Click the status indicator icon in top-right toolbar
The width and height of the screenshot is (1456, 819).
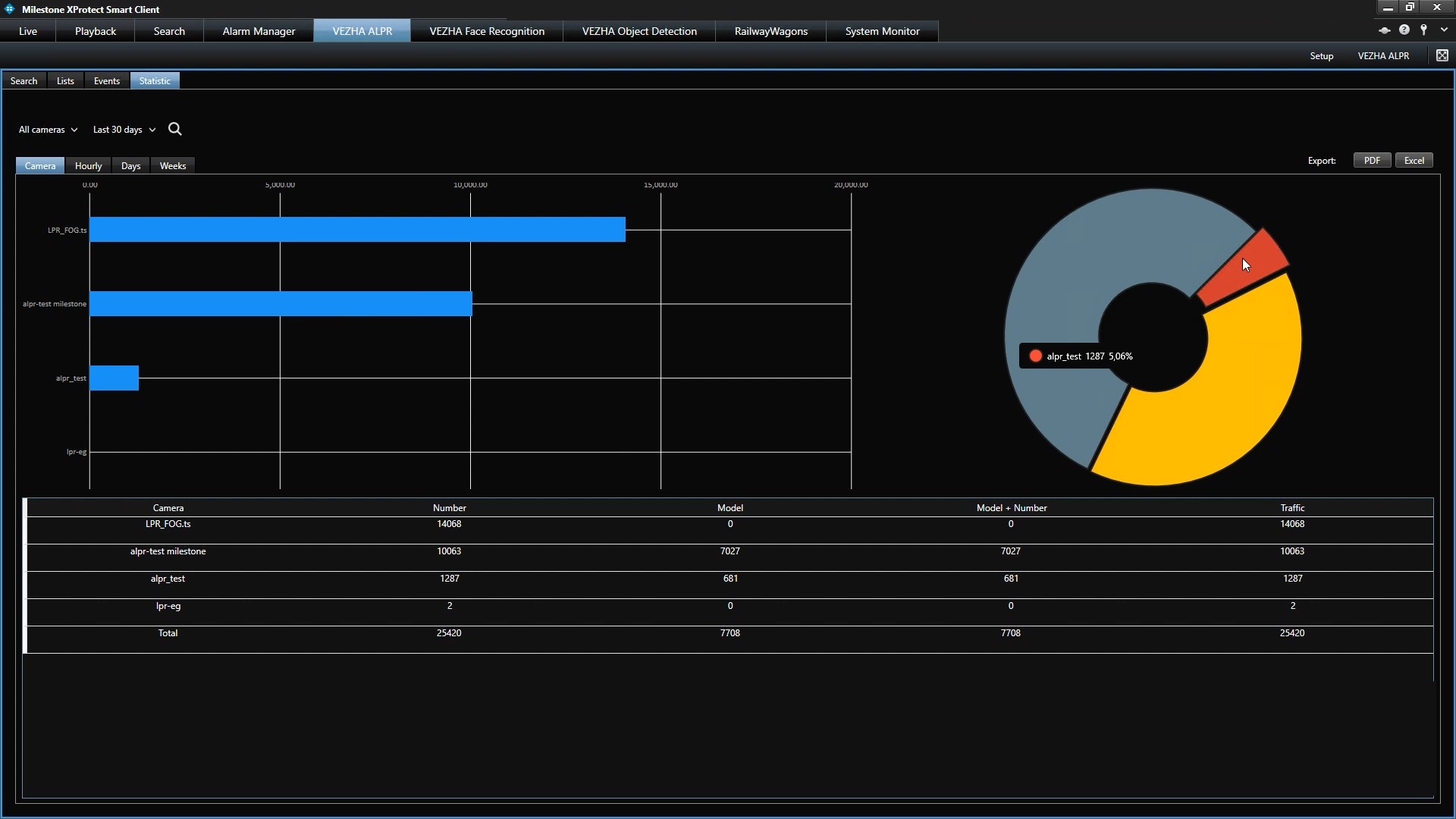[x=1384, y=30]
